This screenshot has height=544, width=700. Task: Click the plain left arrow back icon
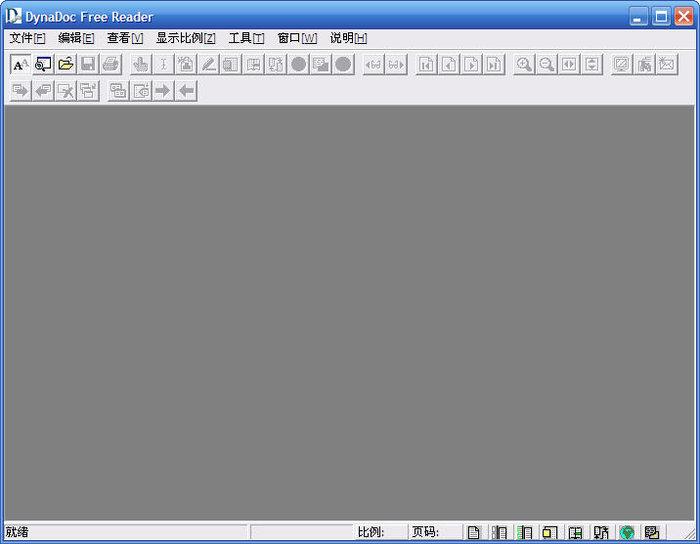(x=186, y=91)
